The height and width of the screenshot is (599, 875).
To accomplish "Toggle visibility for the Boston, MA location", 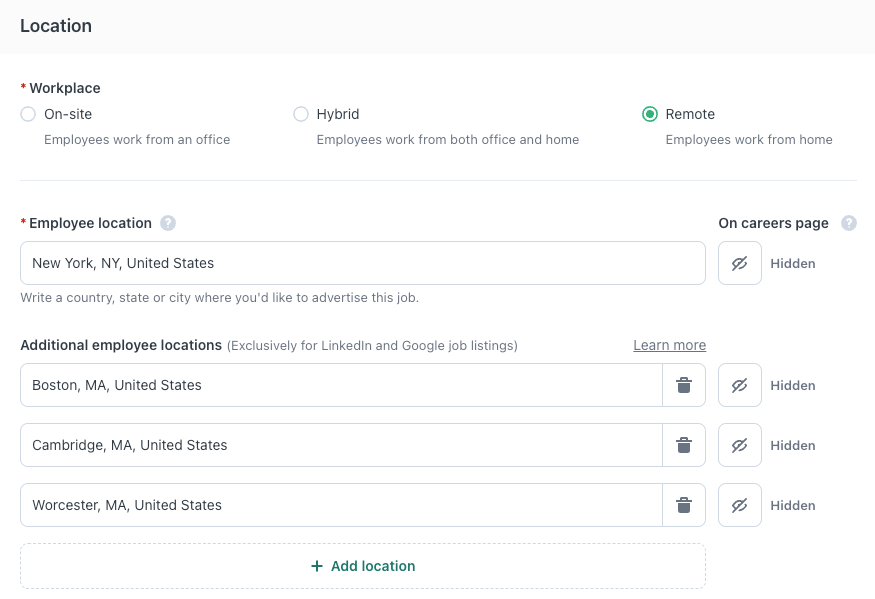I will click(x=740, y=385).
